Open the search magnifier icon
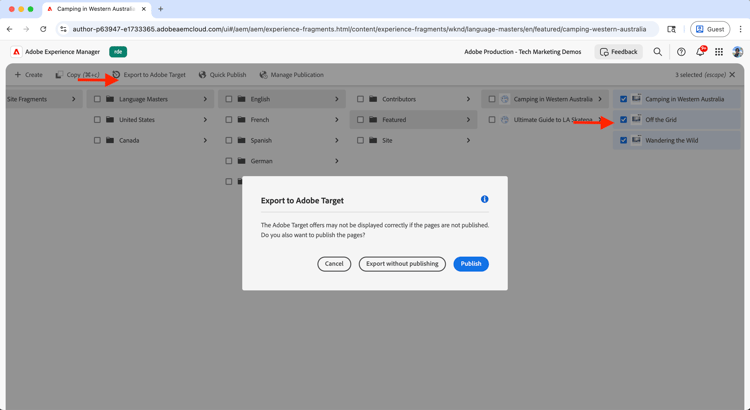The image size is (750, 410). (x=658, y=52)
